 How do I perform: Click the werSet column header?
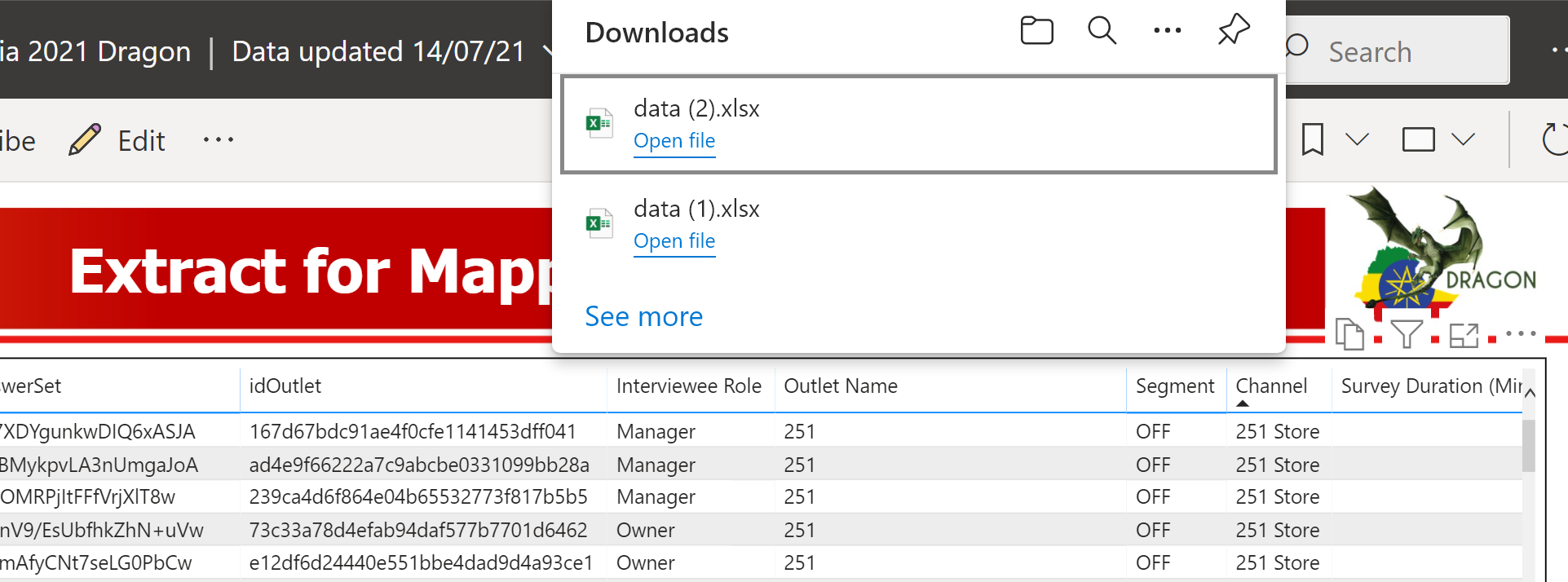[x=119, y=386]
